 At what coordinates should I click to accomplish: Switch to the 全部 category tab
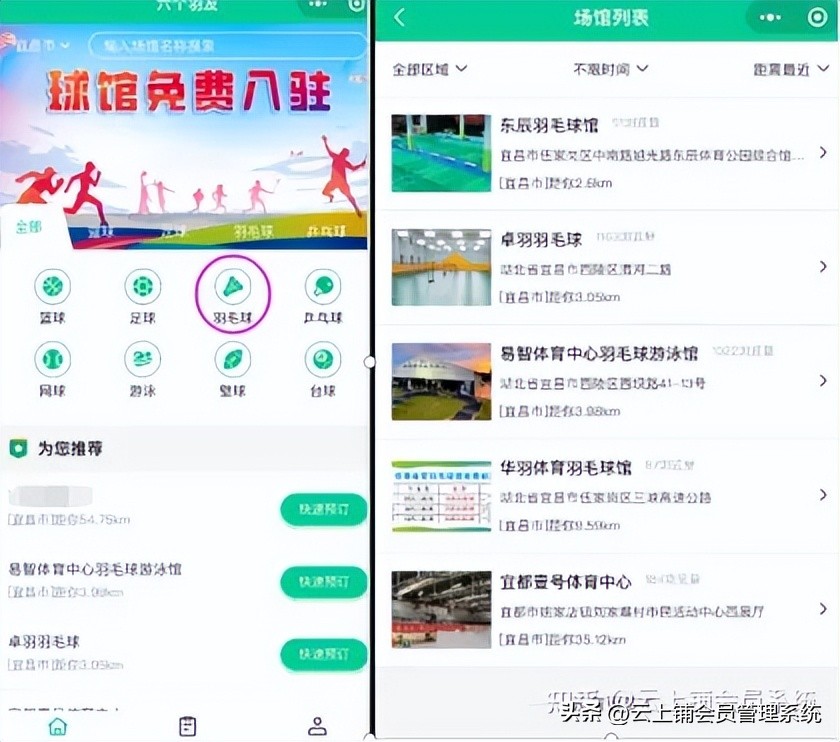(x=28, y=228)
